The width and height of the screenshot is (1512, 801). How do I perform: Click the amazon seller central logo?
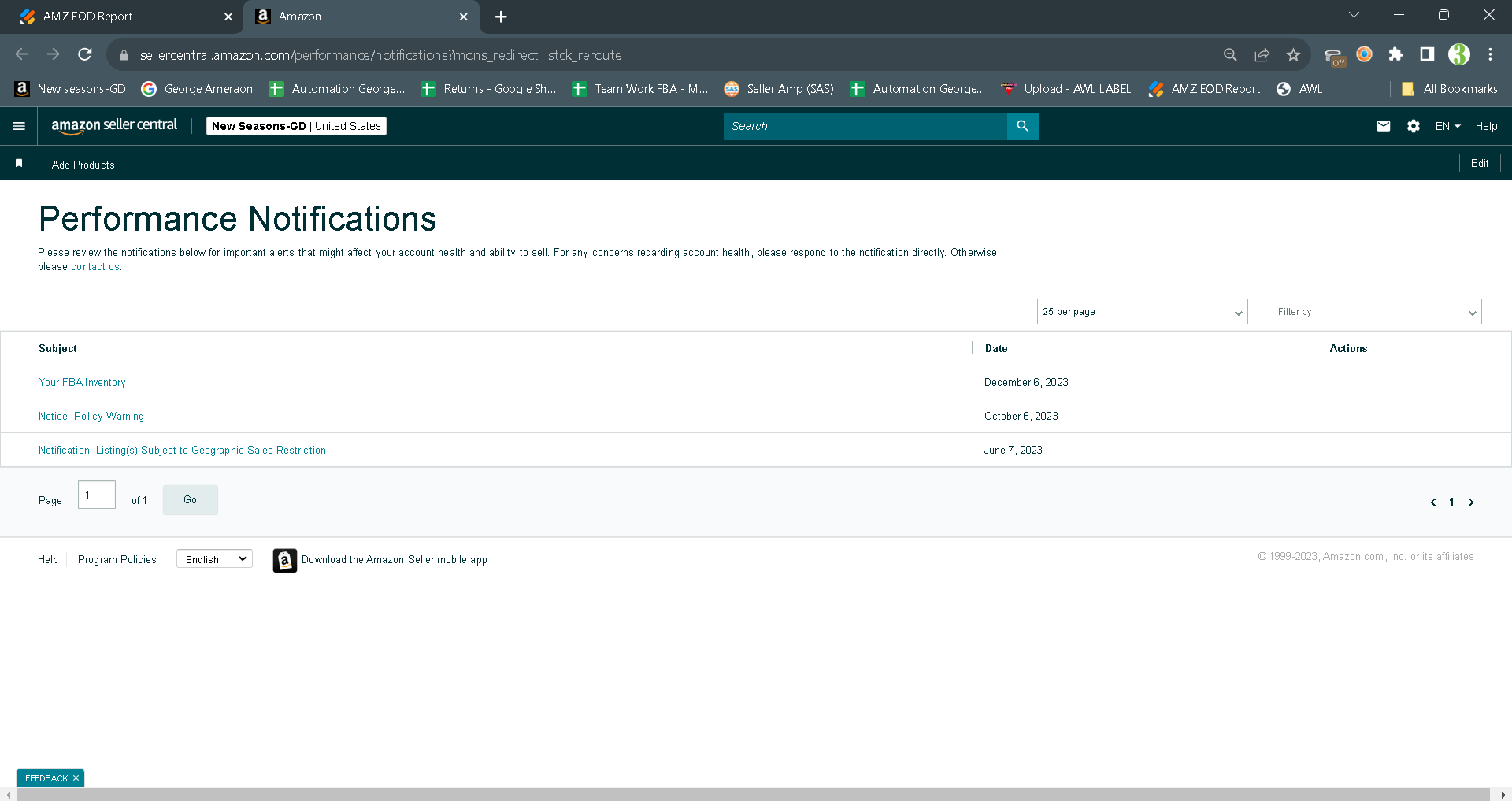point(114,126)
